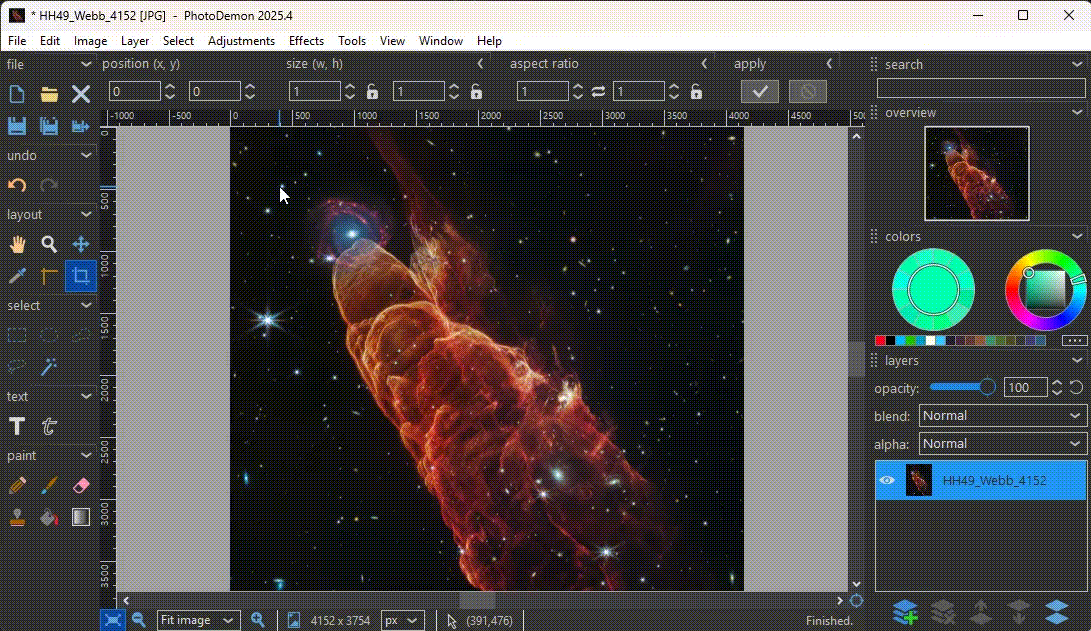Click the Merge layers icon at far right
This screenshot has width=1091, height=631.
[1056, 612]
